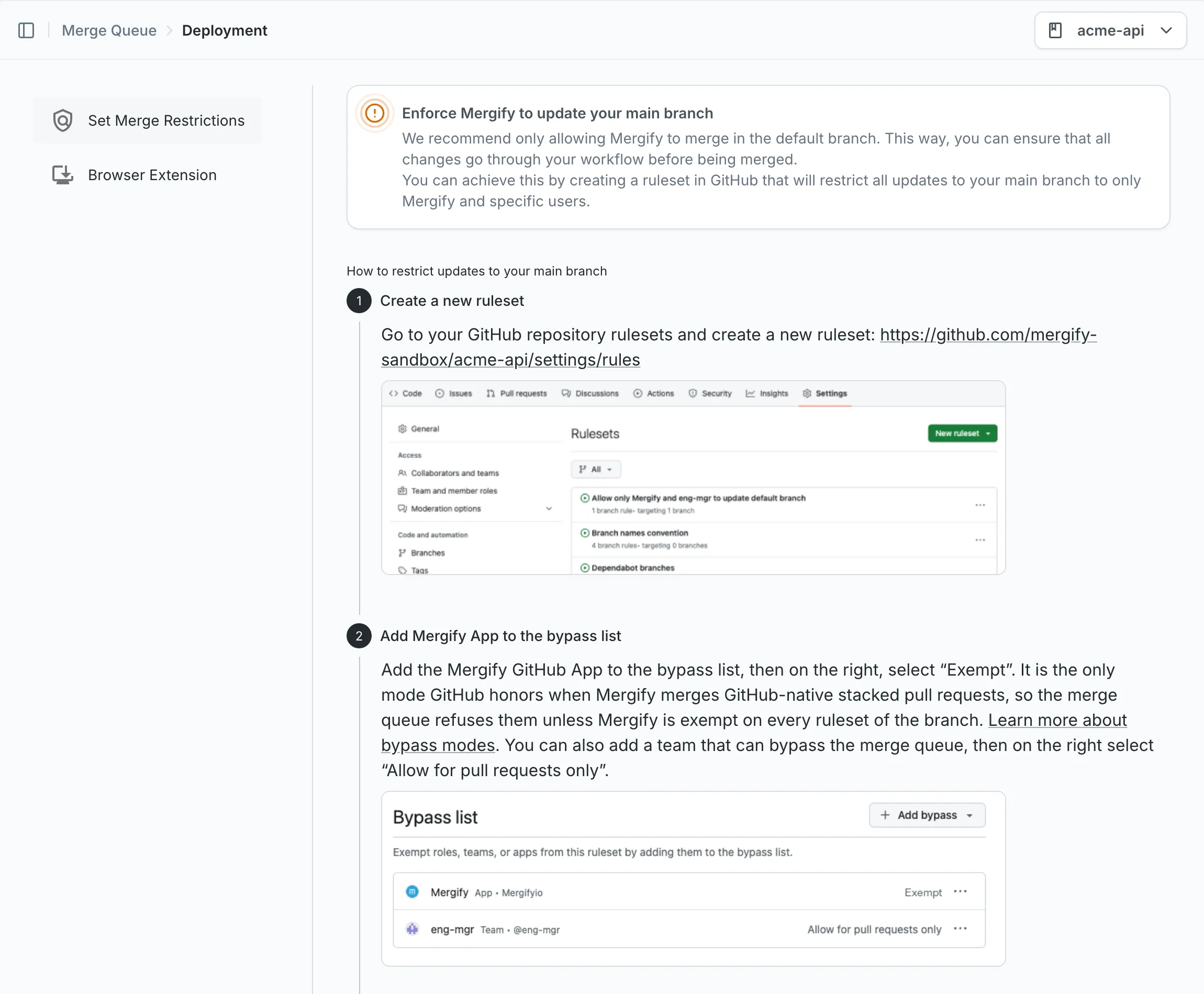Select Set Merge Restrictions in sidebar
Viewport: 1204px width, 994px height.
148,120
